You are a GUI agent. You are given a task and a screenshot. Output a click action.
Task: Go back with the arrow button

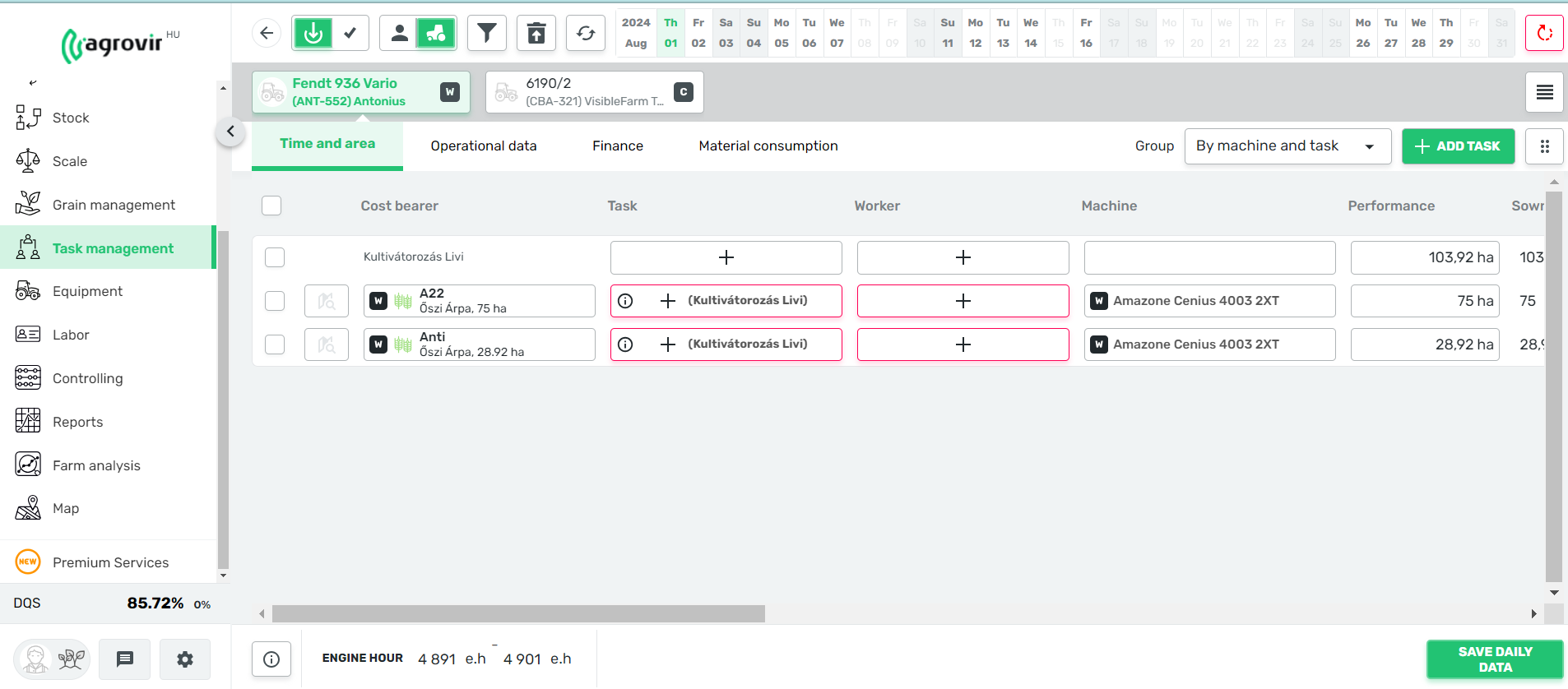267,33
